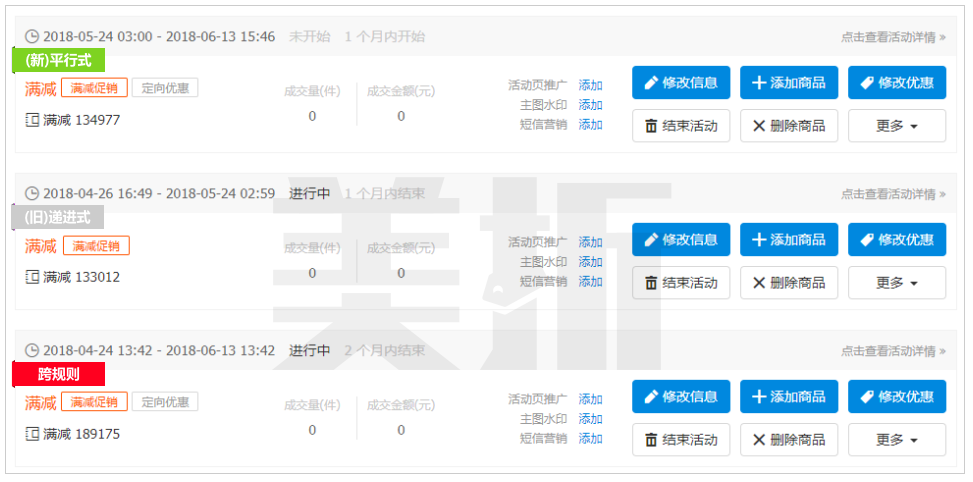Click 修改优惠 button for 满减 134977
The width and height of the screenshot is (973, 482).
click(897, 83)
